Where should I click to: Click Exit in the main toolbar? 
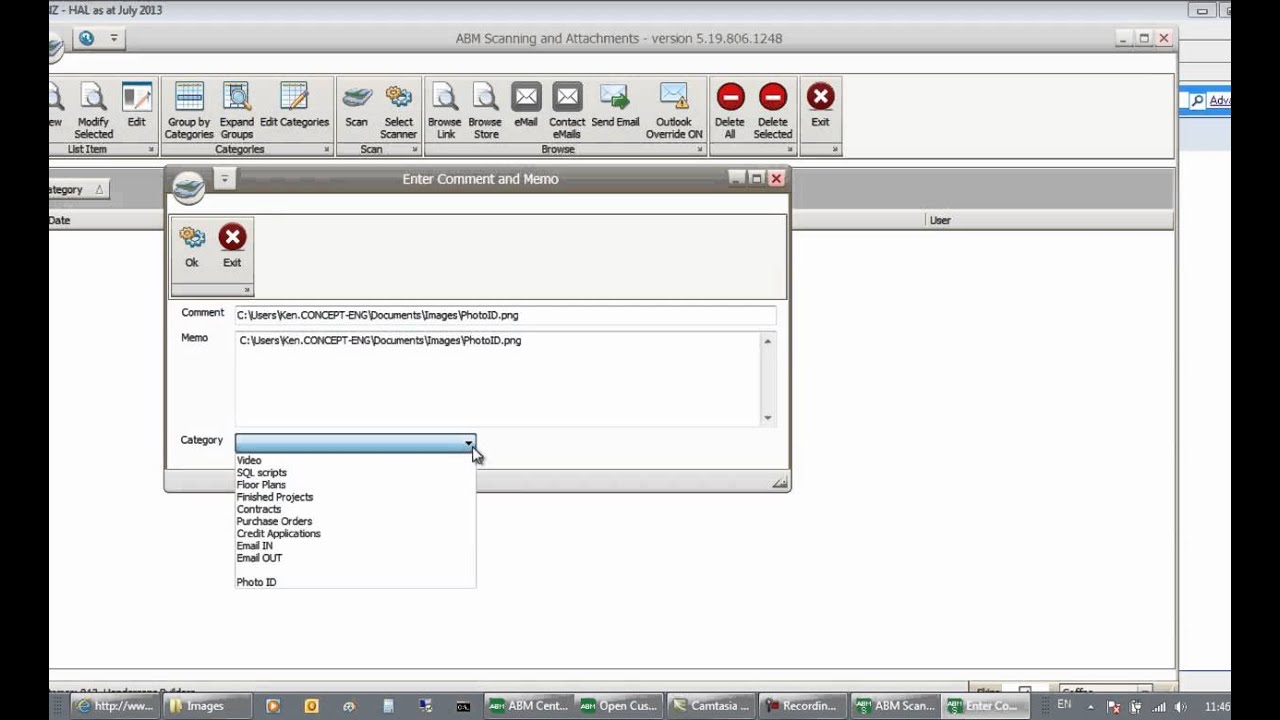click(820, 105)
